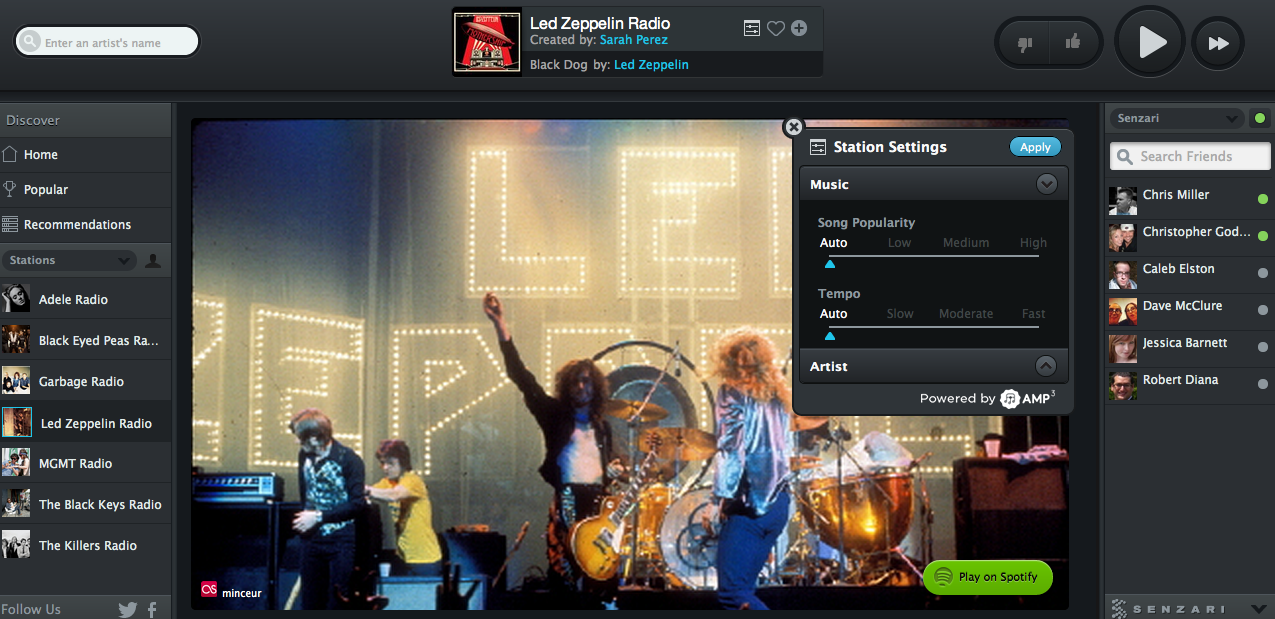The width and height of the screenshot is (1275, 619).
Task: Open the Twitter follow icon
Action: point(128,609)
